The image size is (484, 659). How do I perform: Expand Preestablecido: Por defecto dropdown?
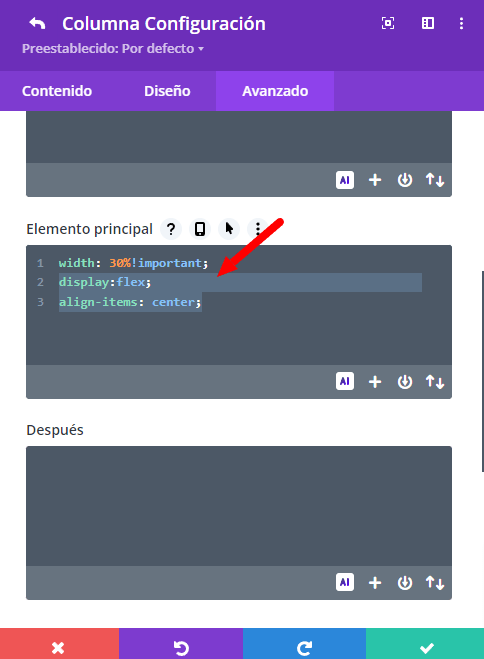pos(113,49)
